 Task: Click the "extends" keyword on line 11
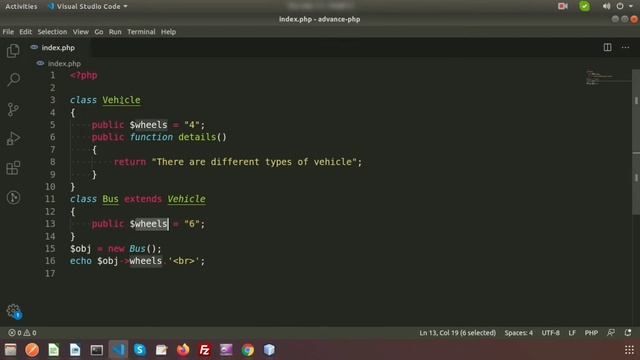pos(143,199)
